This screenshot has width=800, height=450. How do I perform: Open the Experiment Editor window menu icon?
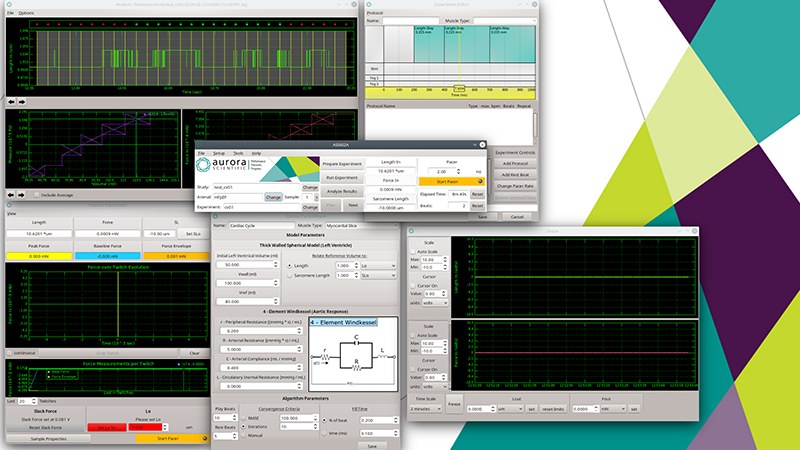pyautogui.click(x=369, y=5)
